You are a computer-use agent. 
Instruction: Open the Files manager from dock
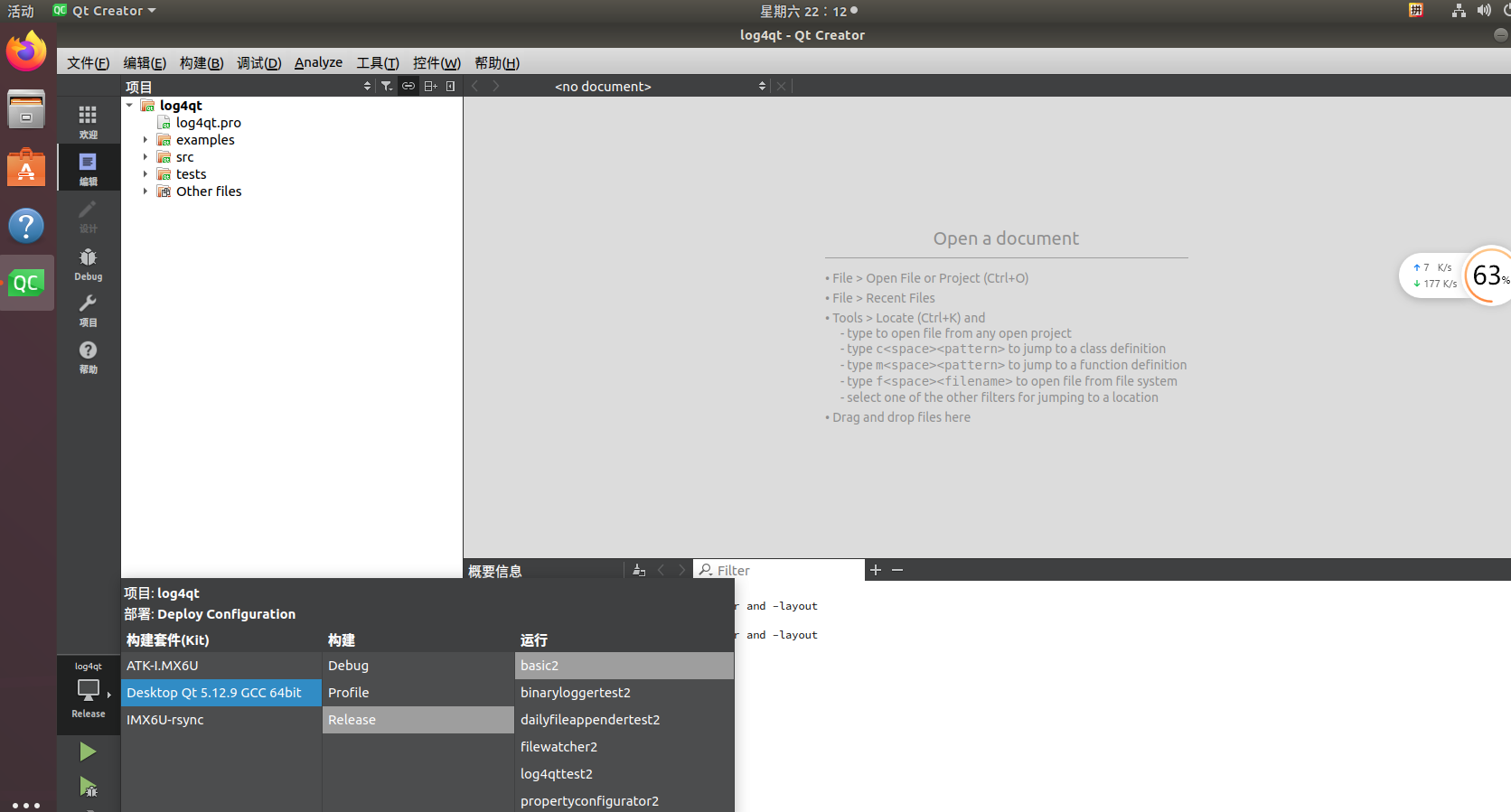(x=26, y=109)
